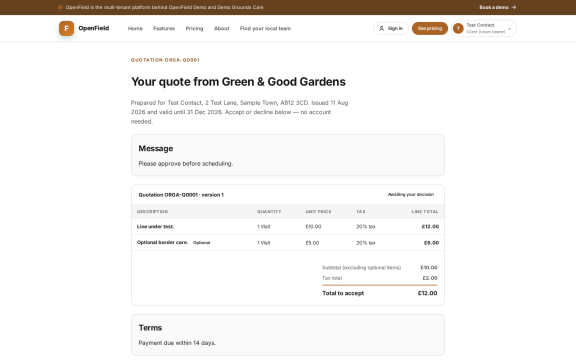Click Please approve before scheduling text
Screen dimensions: 576x360
[x=186, y=163]
